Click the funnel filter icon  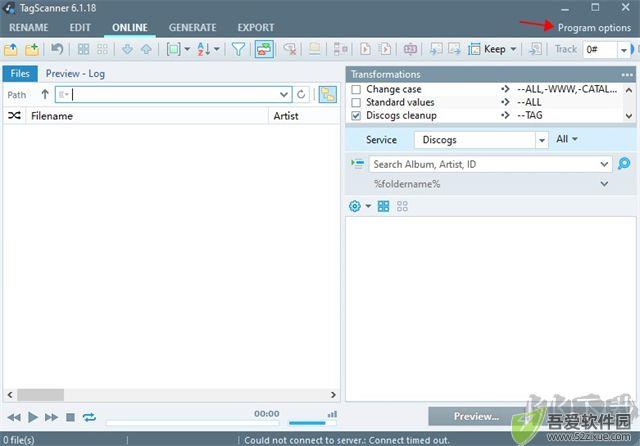pyautogui.click(x=238, y=49)
